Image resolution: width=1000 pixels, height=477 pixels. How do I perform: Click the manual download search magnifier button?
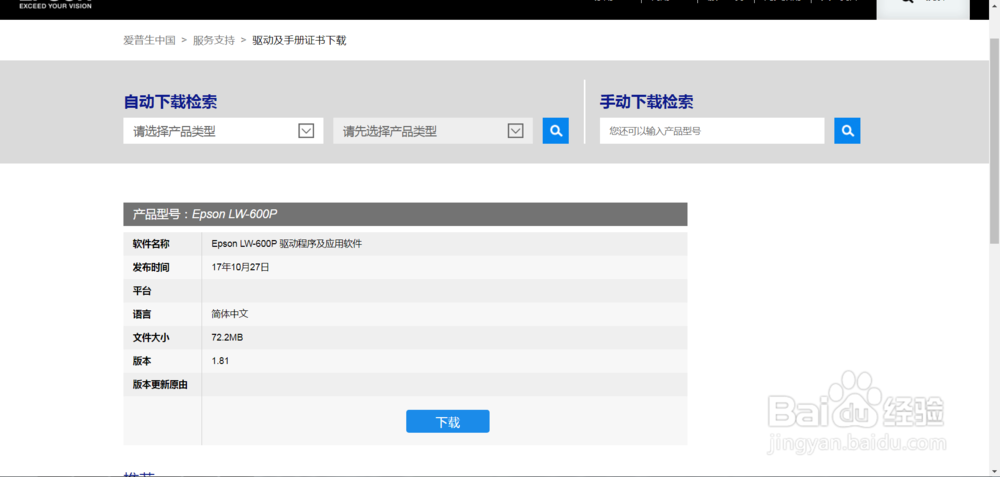(x=847, y=131)
